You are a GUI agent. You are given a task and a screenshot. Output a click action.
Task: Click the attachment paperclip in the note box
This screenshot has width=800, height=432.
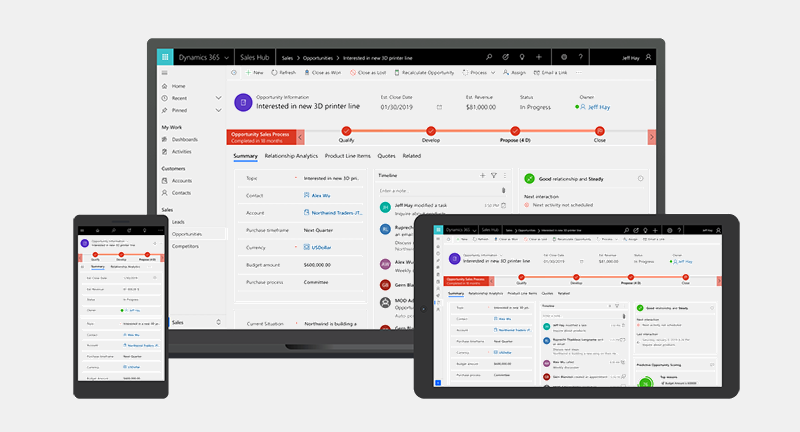(503, 188)
